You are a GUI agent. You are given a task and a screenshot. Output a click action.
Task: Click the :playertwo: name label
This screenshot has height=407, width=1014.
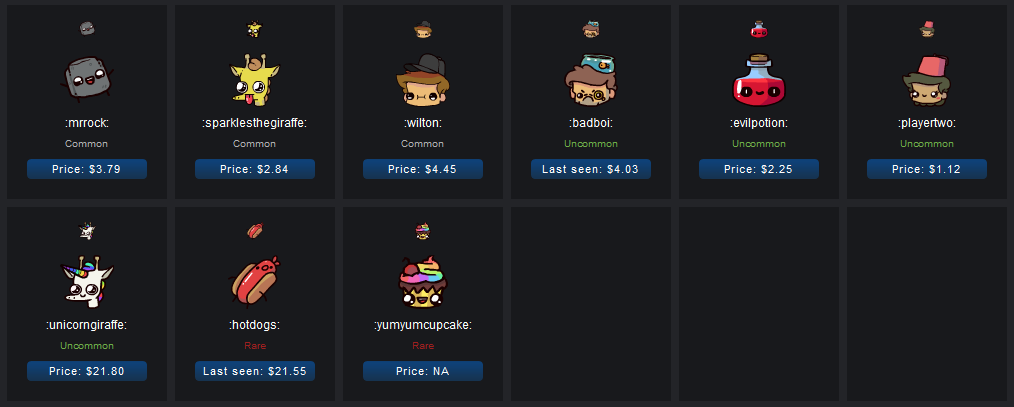coord(927,123)
